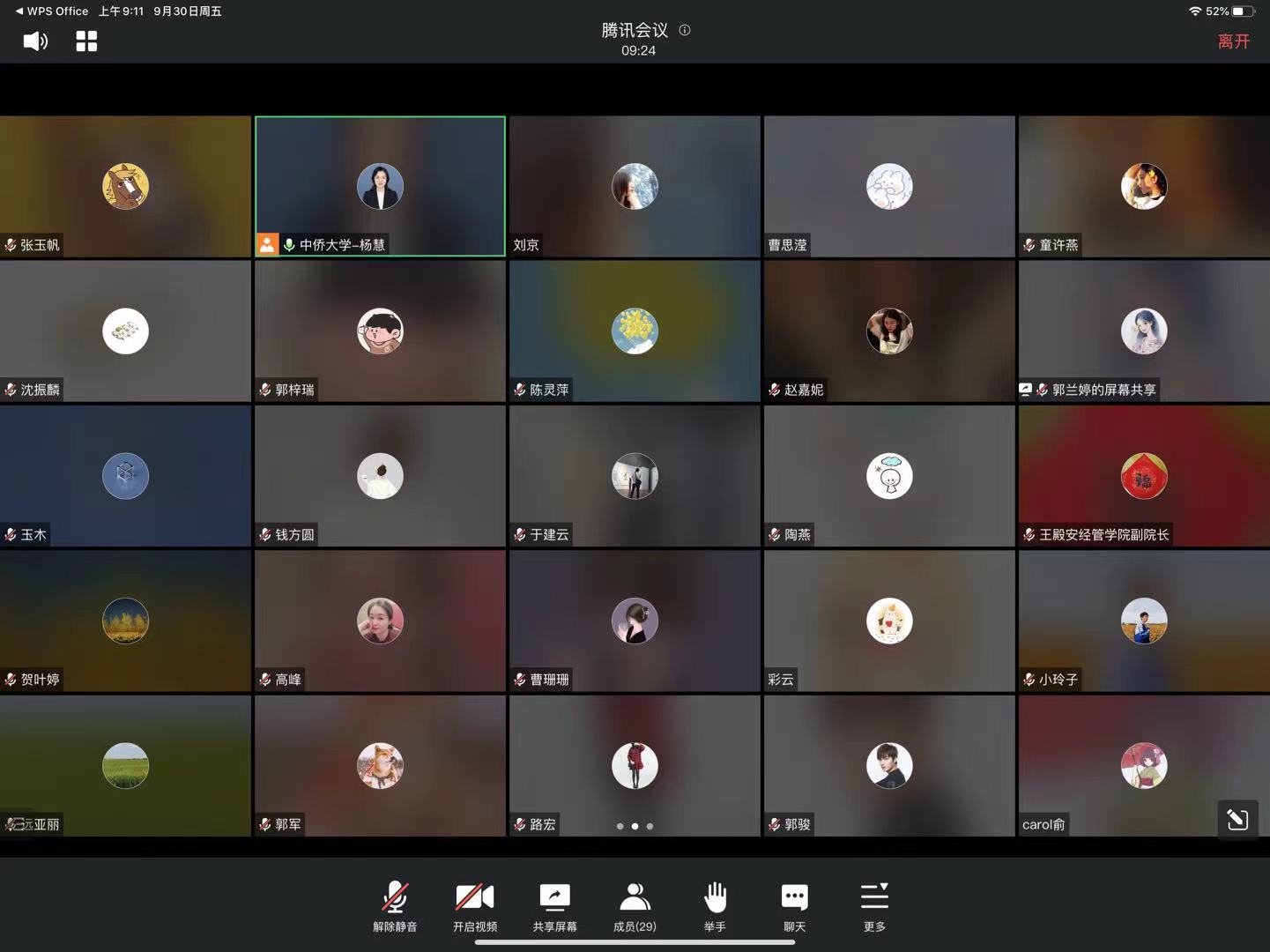The height and width of the screenshot is (952, 1270).
Task: Tap the rotate screen icon
Action: pos(1237,820)
